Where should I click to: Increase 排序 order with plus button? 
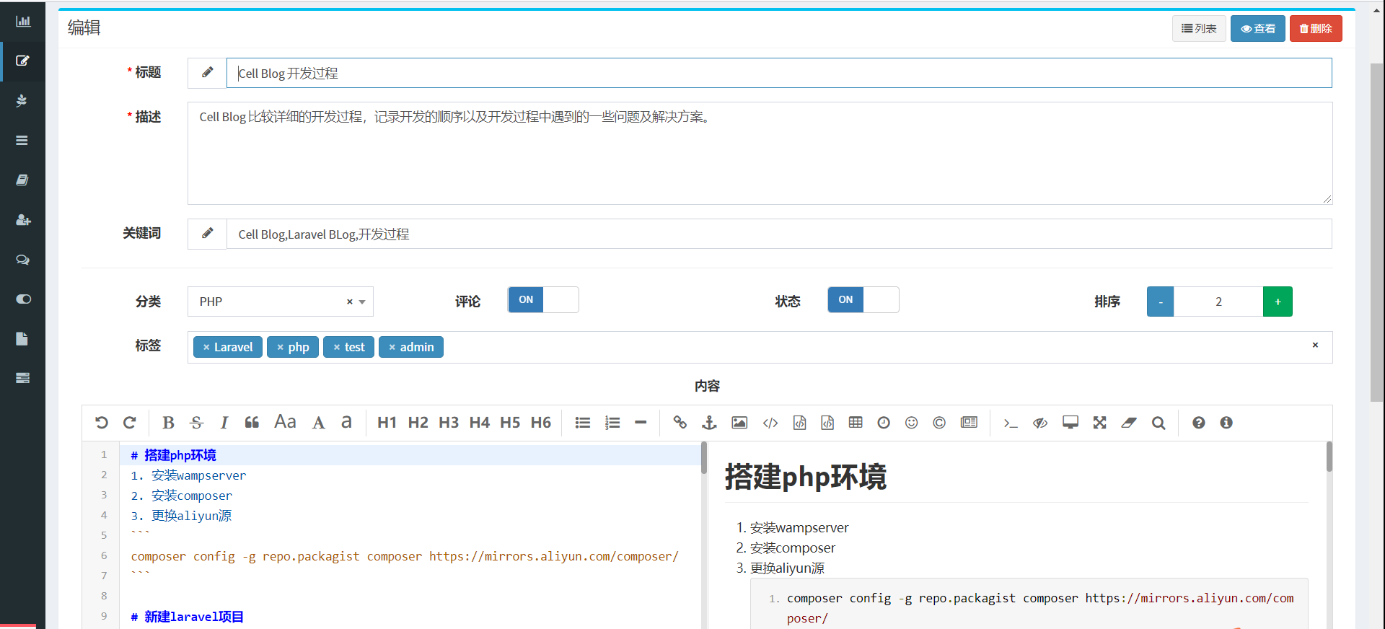pos(1278,301)
